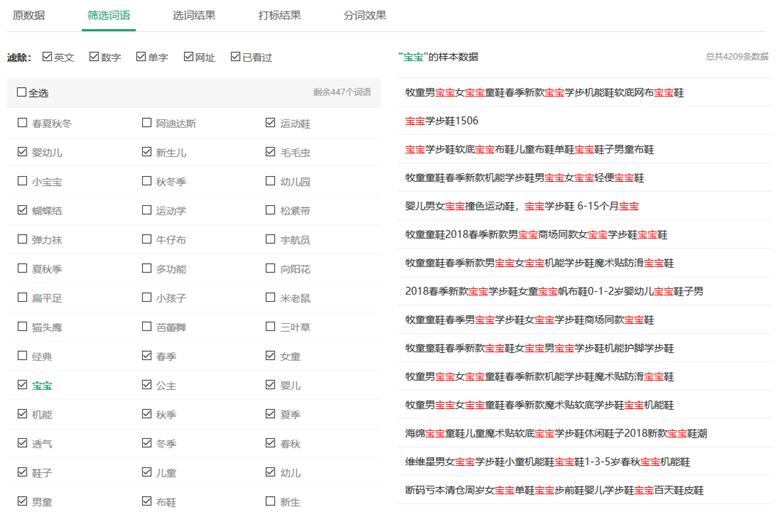Uncheck the 蝴蝶结 word checkbox
This screenshot has width=776, height=512.
[x=22, y=210]
